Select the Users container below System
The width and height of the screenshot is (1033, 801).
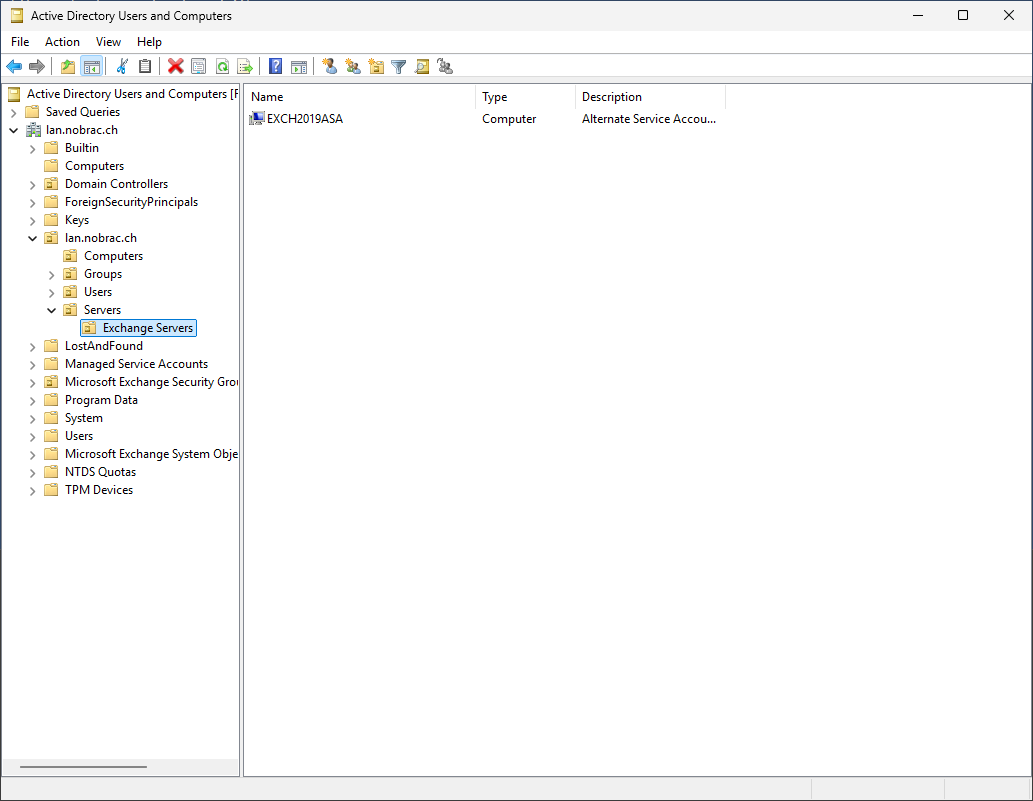[79, 436]
